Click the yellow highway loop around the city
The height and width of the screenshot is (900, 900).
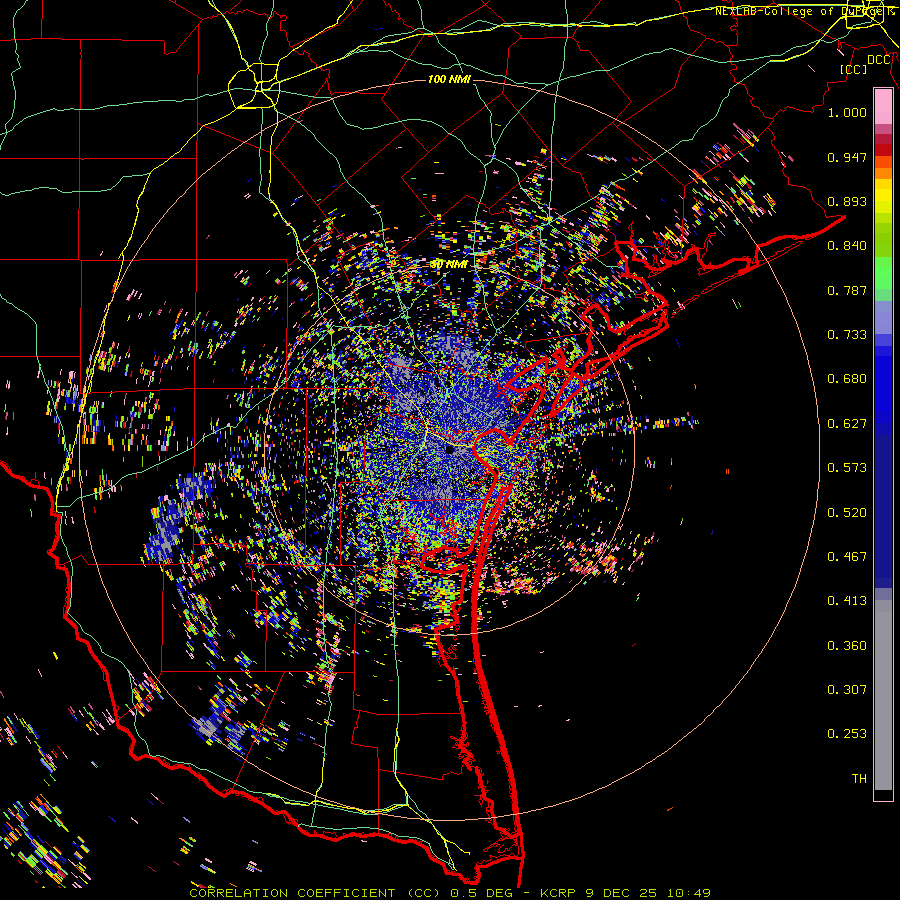click(254, 86)
